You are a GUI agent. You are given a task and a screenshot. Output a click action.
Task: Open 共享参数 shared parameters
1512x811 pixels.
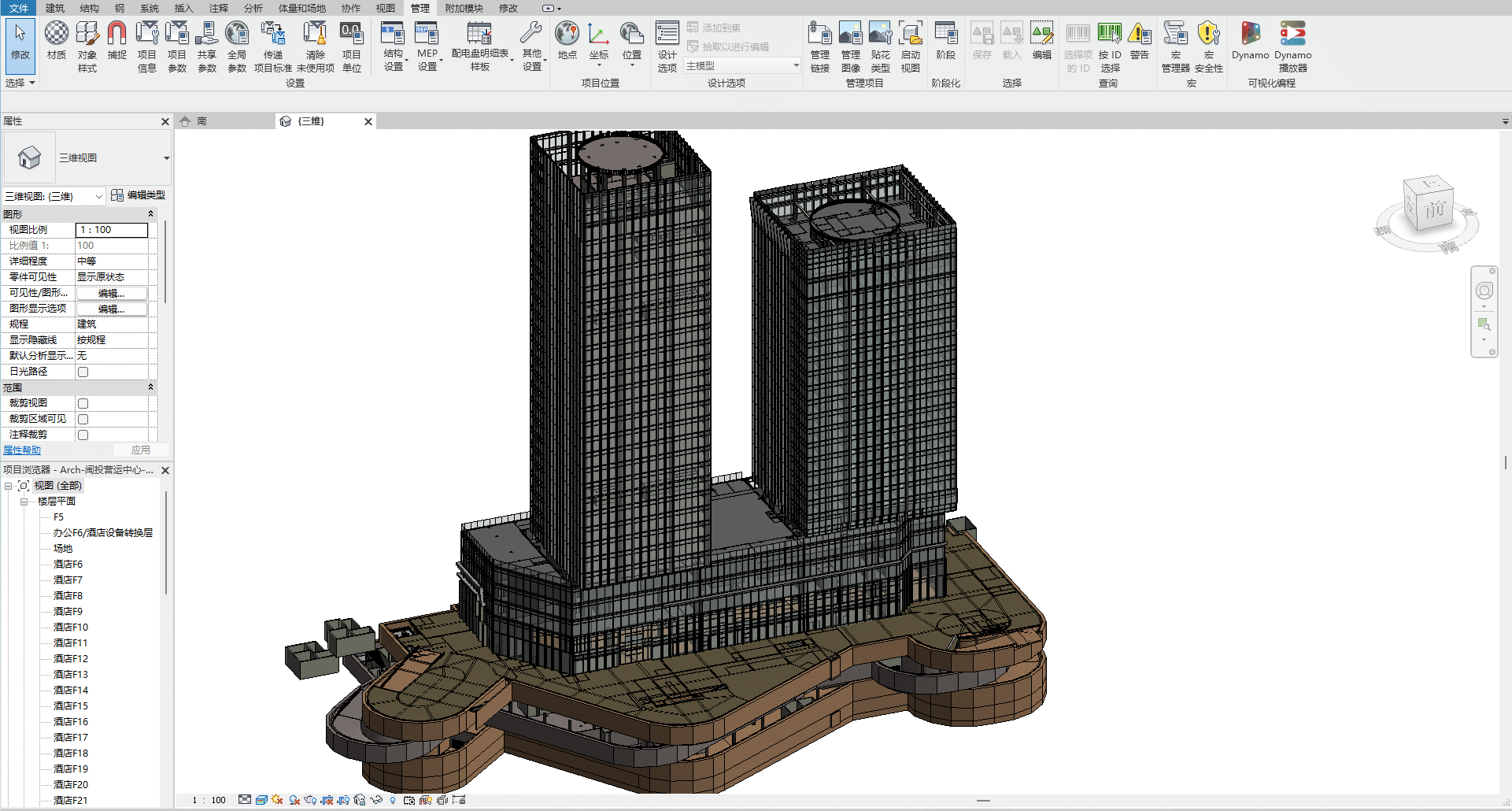pos(207,46)
